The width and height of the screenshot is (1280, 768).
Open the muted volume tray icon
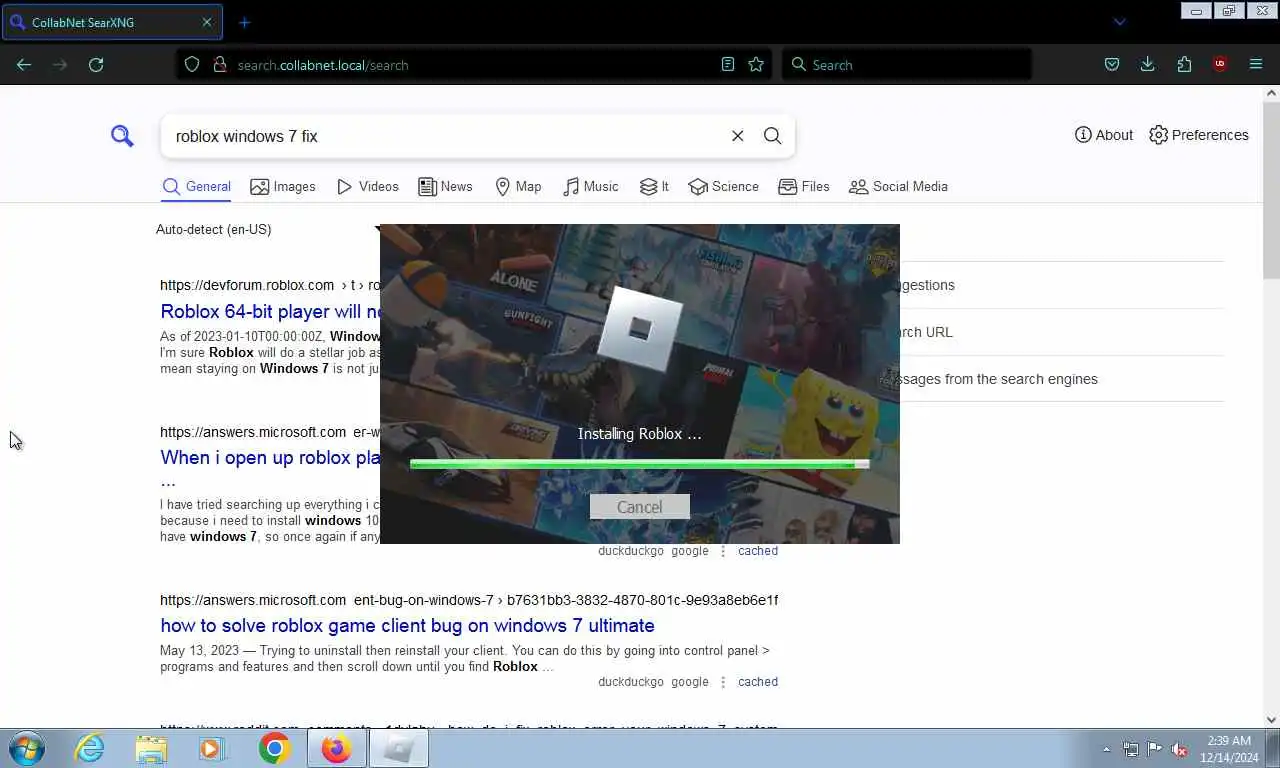(1180, 749)
